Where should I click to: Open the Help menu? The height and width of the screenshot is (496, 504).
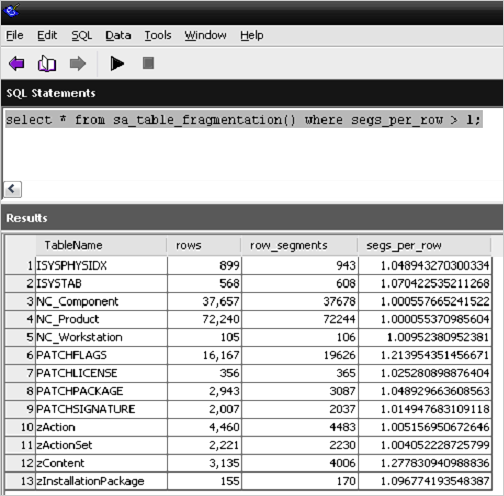coord(252,35)
